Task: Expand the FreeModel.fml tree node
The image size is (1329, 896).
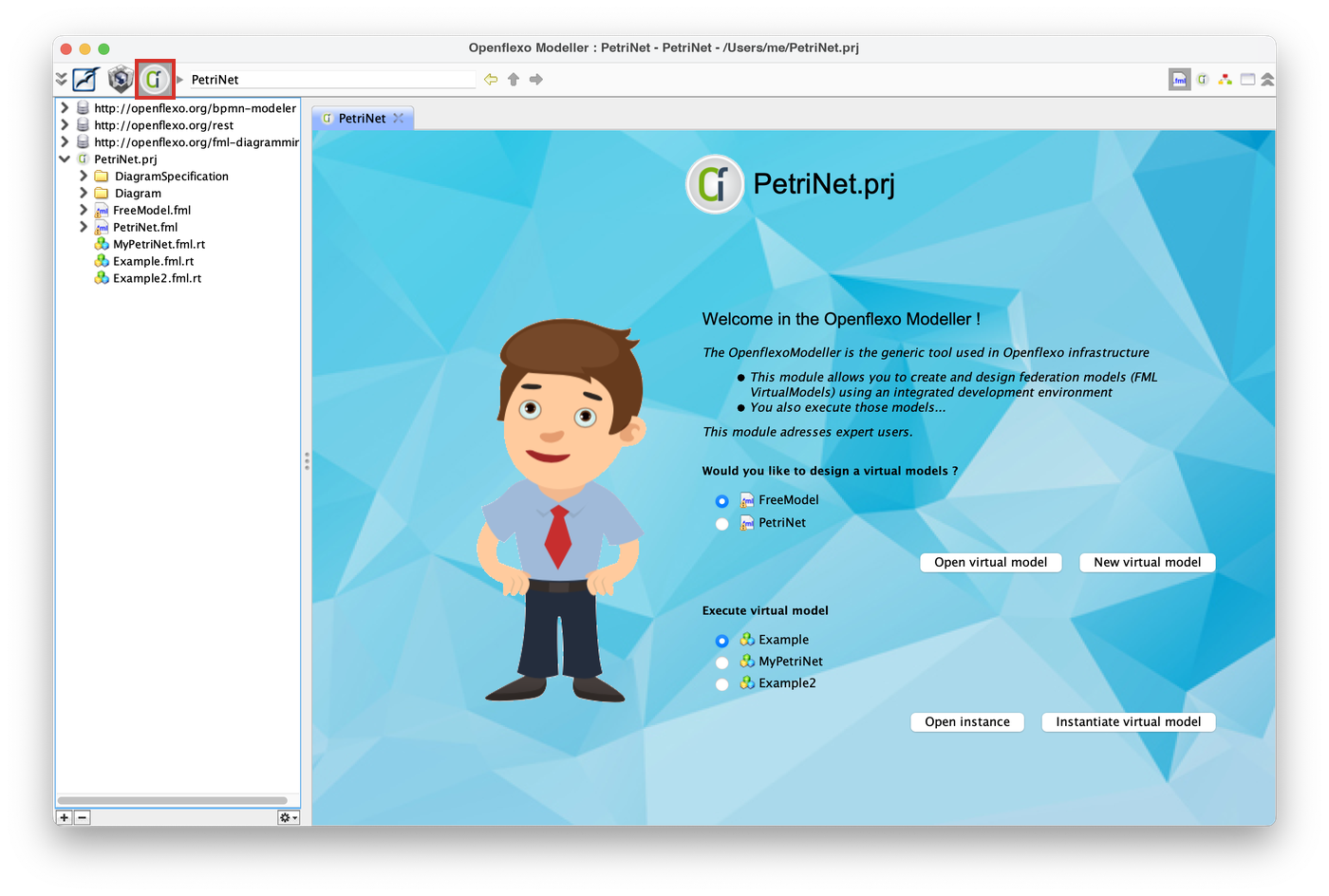Action: tap(84, 210)
